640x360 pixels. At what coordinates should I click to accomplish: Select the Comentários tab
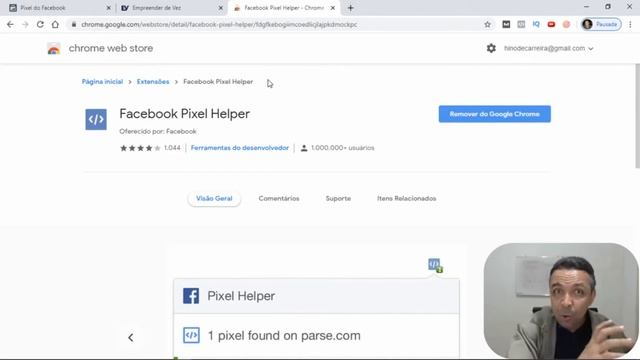click(279, 198)
